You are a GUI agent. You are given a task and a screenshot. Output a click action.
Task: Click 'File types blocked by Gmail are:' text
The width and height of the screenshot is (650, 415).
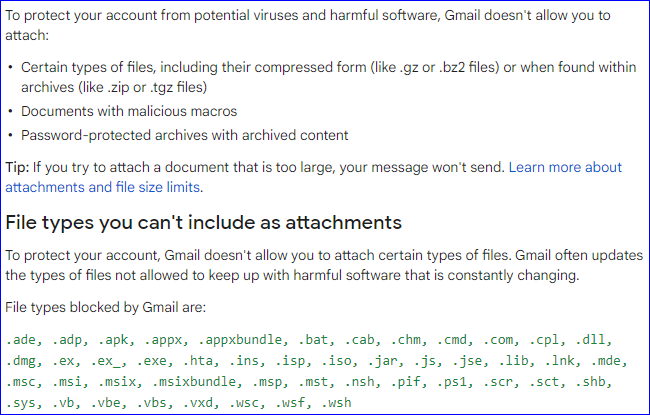click(x=105, y=307)
